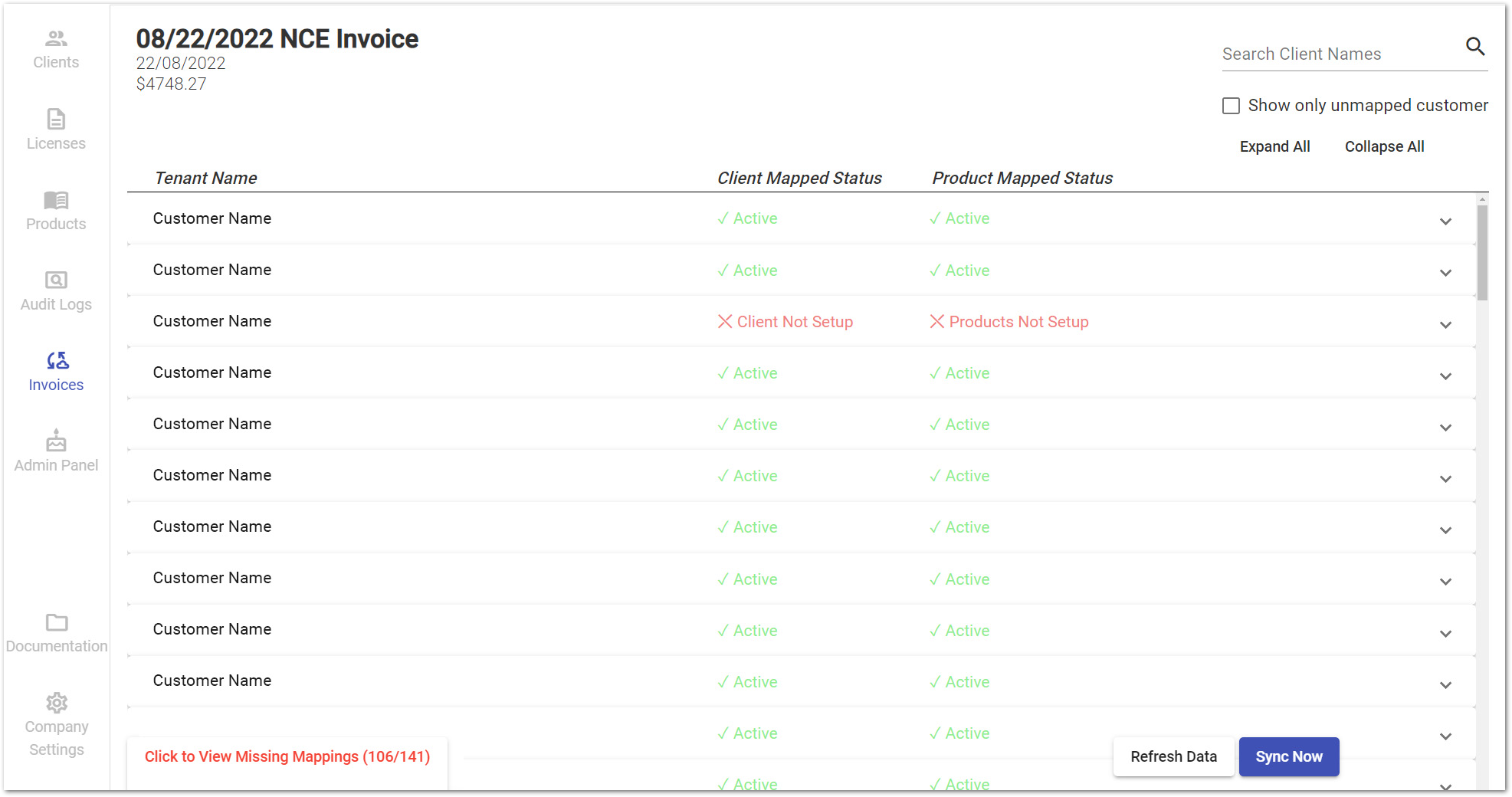1512x797 pixels.
Task: Open the Audit Logs magnifier icon
Action: (x=56, y=280)
